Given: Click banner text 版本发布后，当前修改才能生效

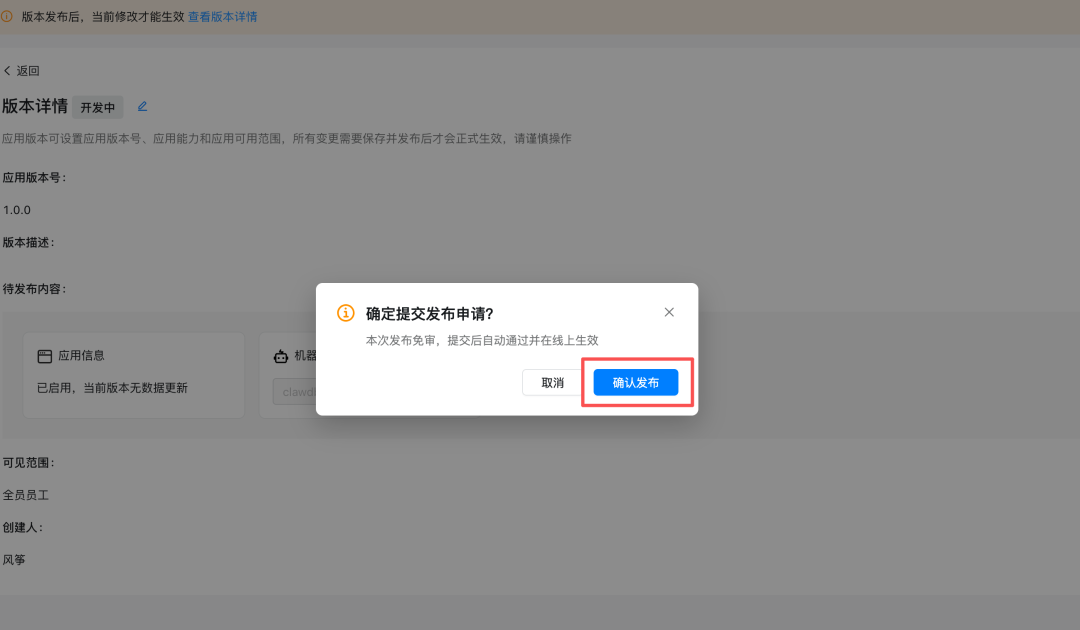Looking at the screenshot, I should point(103,17).
